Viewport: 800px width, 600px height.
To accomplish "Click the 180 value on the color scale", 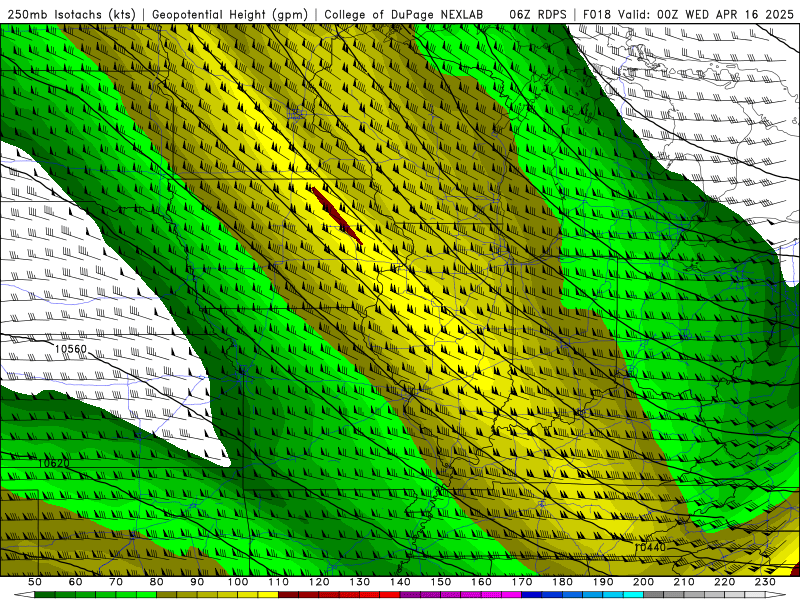I will tap(562, 582).
